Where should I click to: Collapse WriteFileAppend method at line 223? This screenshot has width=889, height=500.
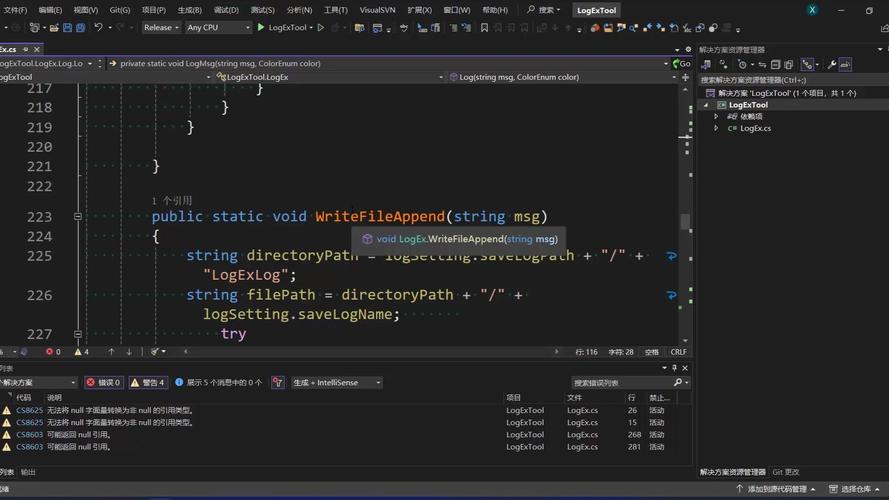[x=78, y=217]
